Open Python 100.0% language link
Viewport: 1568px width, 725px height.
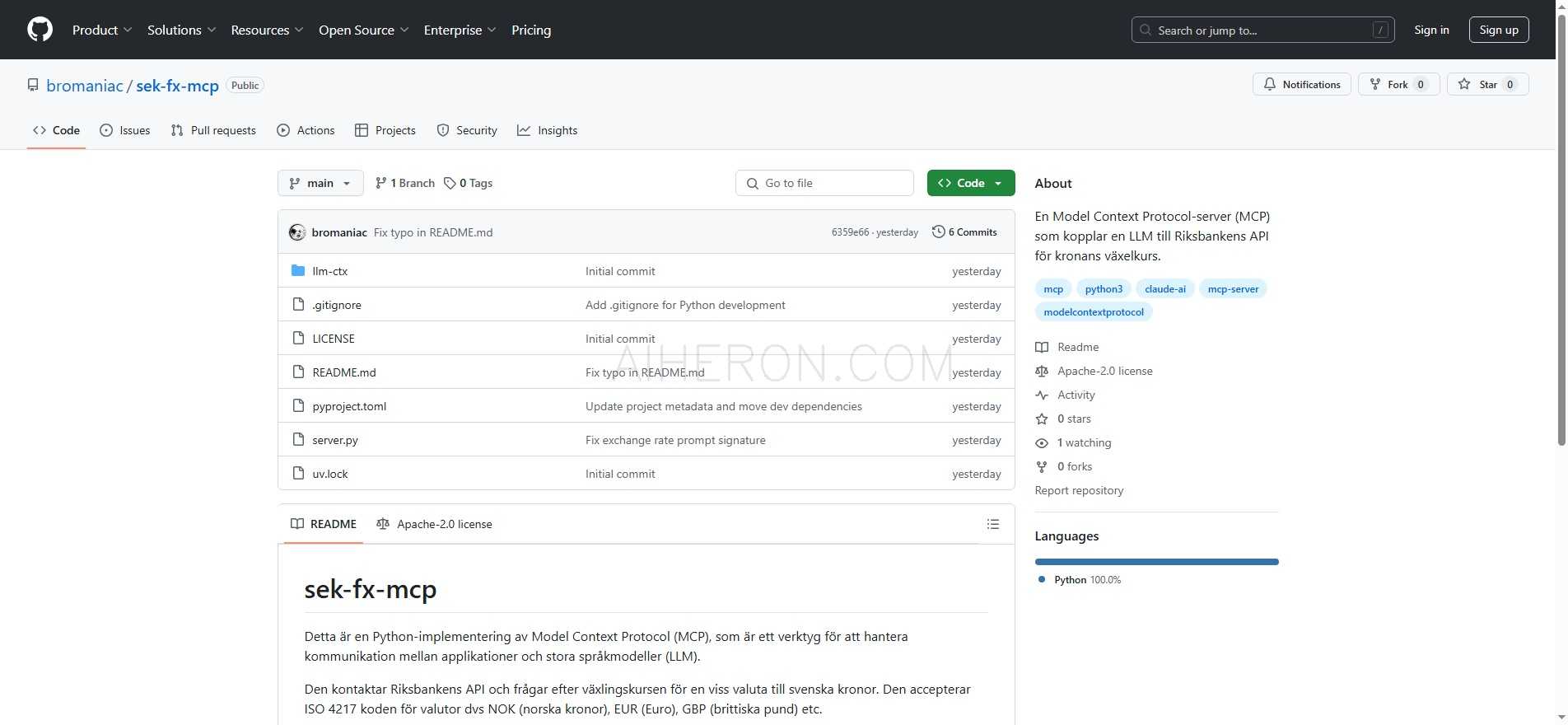click(1080, 580)
